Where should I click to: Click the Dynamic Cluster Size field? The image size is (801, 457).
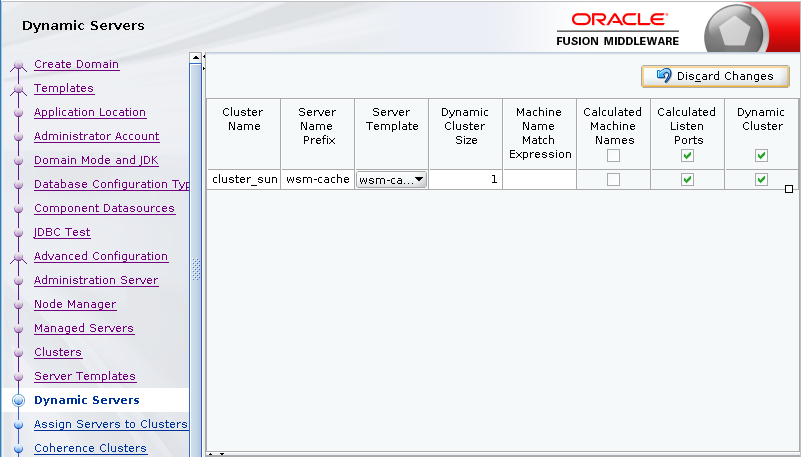point(465,179)
